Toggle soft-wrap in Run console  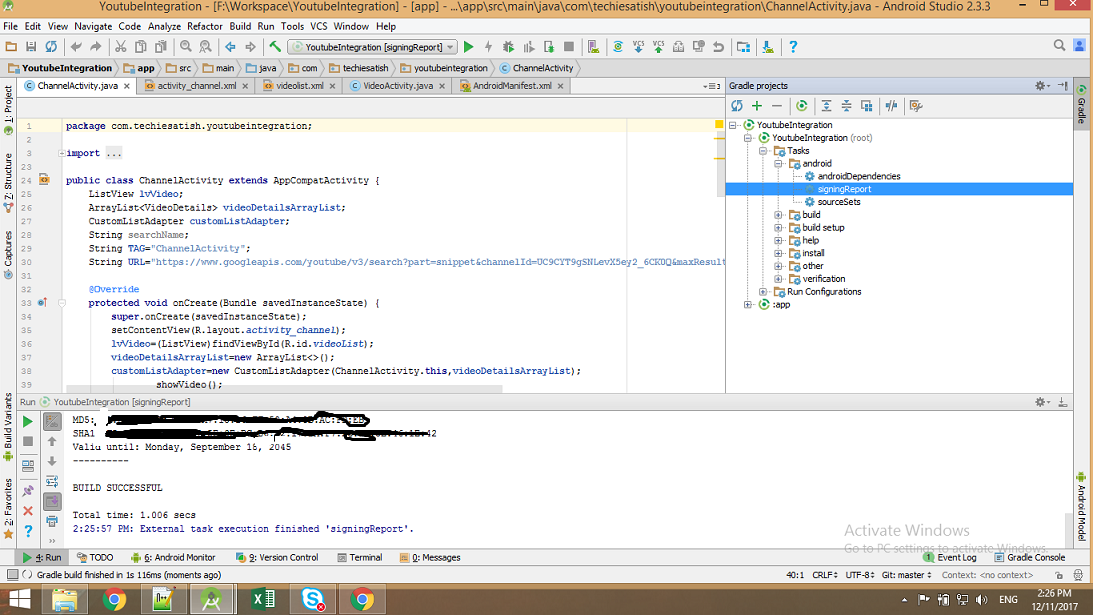pos(52,481)
